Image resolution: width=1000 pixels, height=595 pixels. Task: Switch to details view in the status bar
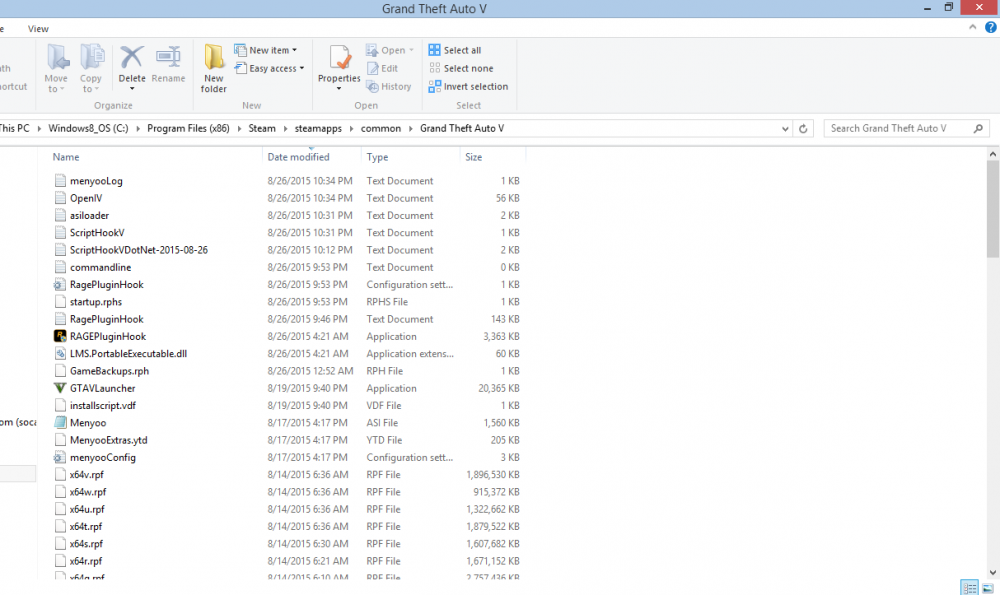coord(969,587)
